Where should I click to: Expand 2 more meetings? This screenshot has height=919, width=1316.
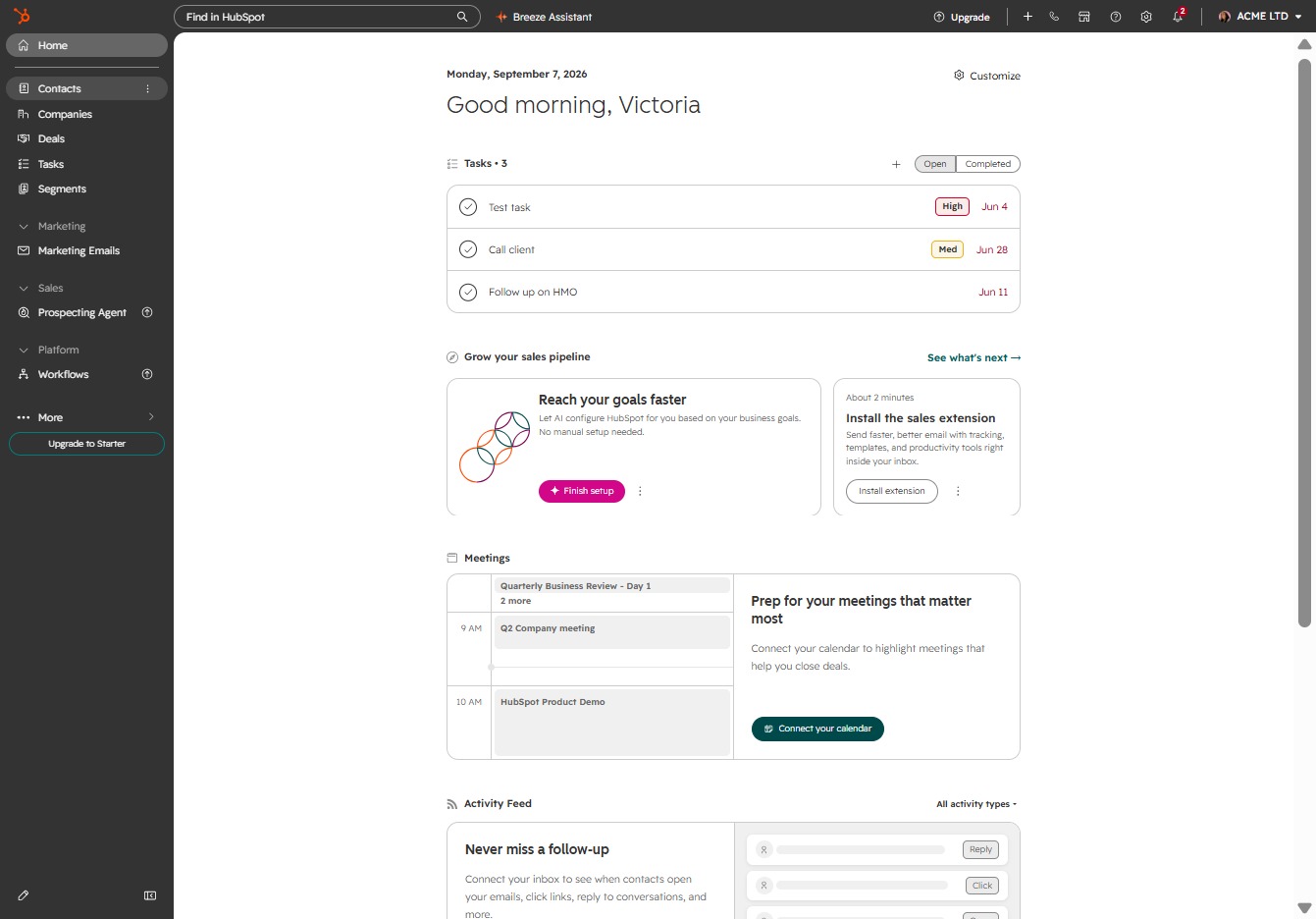(x=515, y=601)
